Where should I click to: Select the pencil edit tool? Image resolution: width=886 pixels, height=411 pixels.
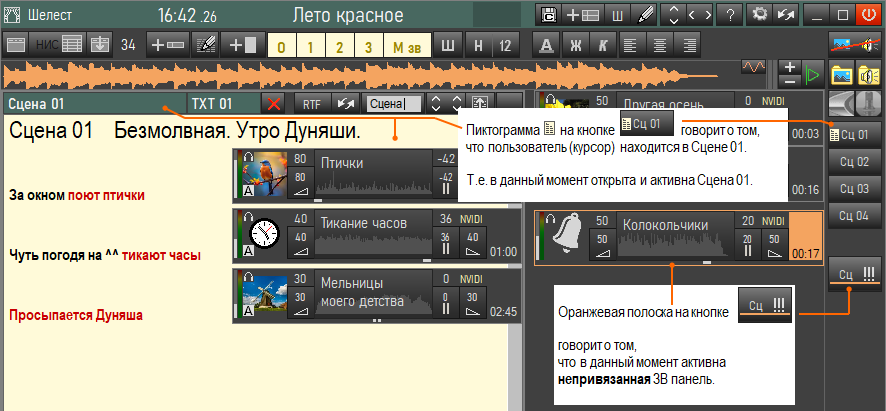(x=644, y=15)
